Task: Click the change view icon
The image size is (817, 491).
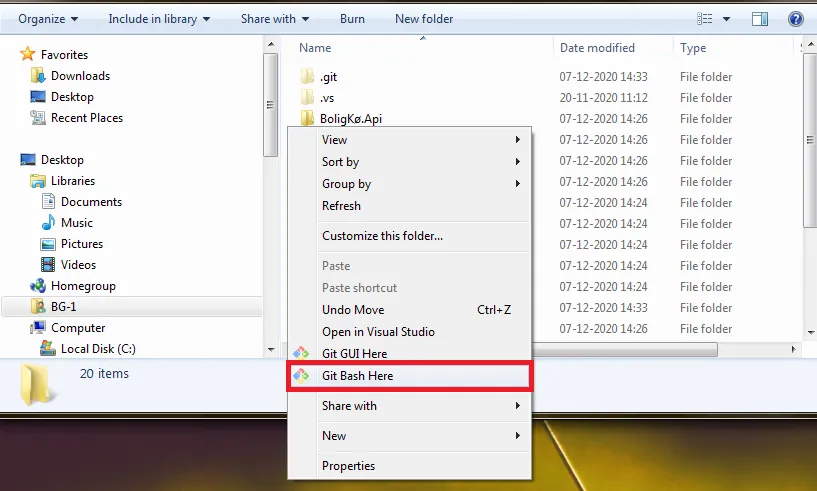Action: pyautogui.click(x=704, y=19)
